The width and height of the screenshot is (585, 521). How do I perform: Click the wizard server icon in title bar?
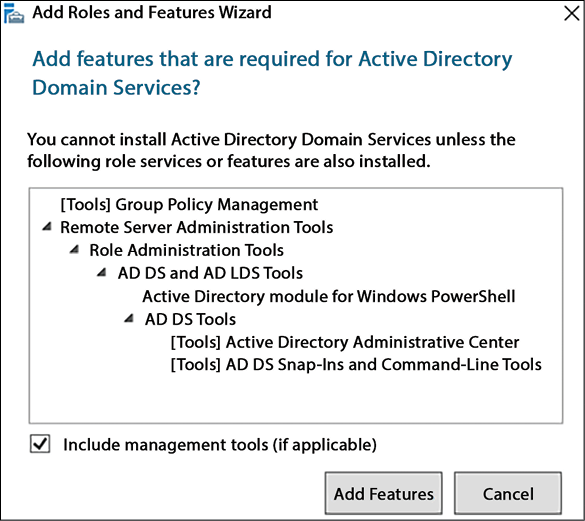point(14,13)
